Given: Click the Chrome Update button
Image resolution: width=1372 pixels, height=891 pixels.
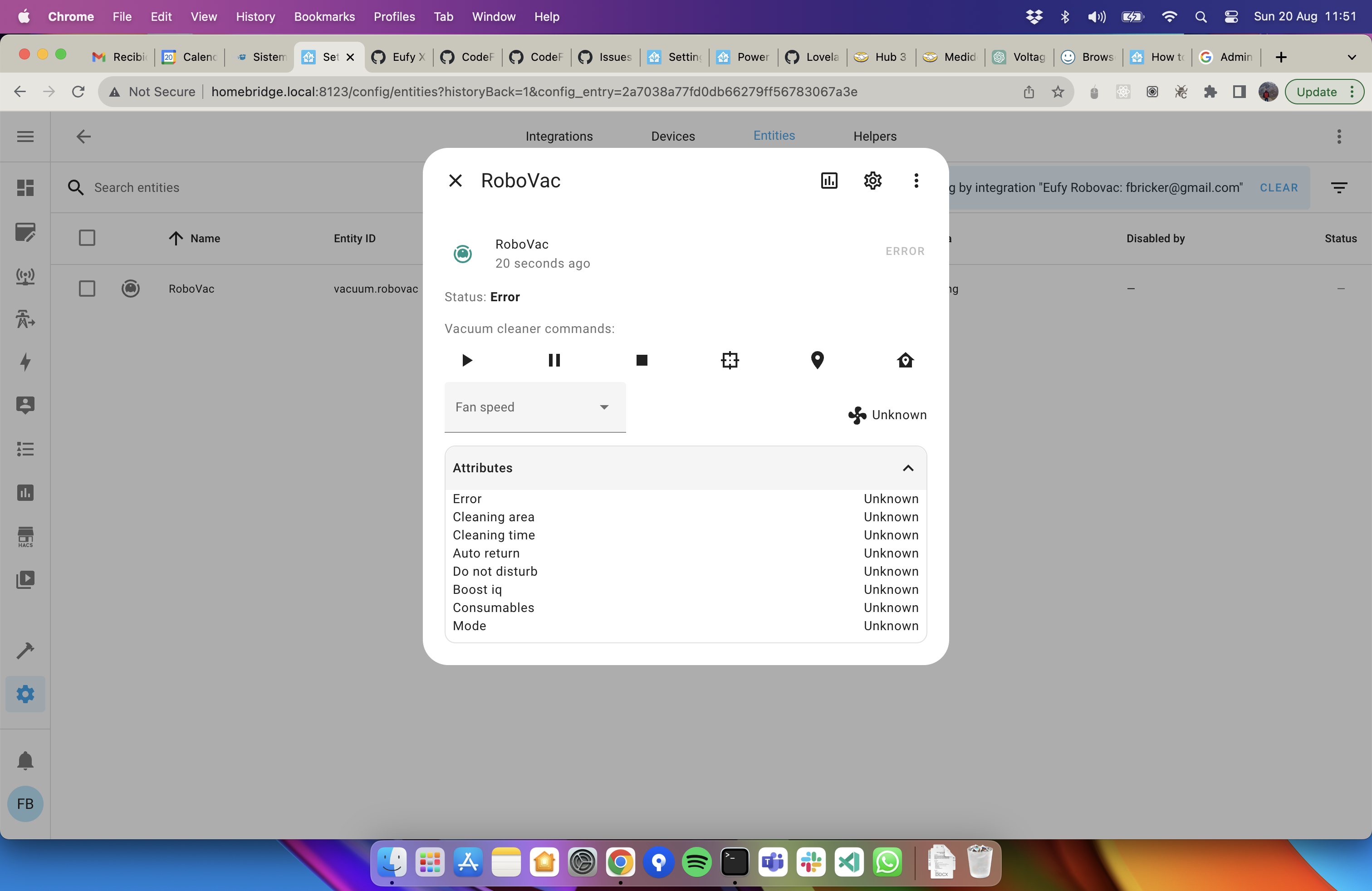Looking at the screenshot, I should [1317, 92].
